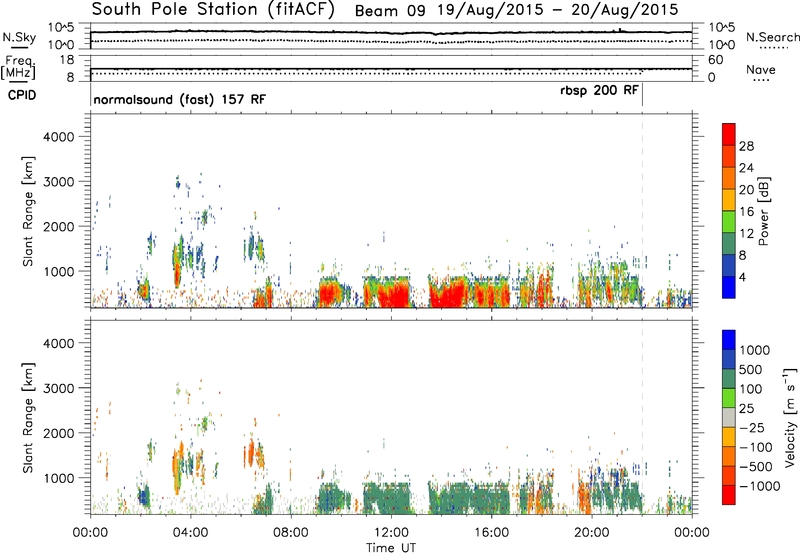Click the '18' frequency axis value
Viewport: 800px width, 554px height.
point(67,60)
